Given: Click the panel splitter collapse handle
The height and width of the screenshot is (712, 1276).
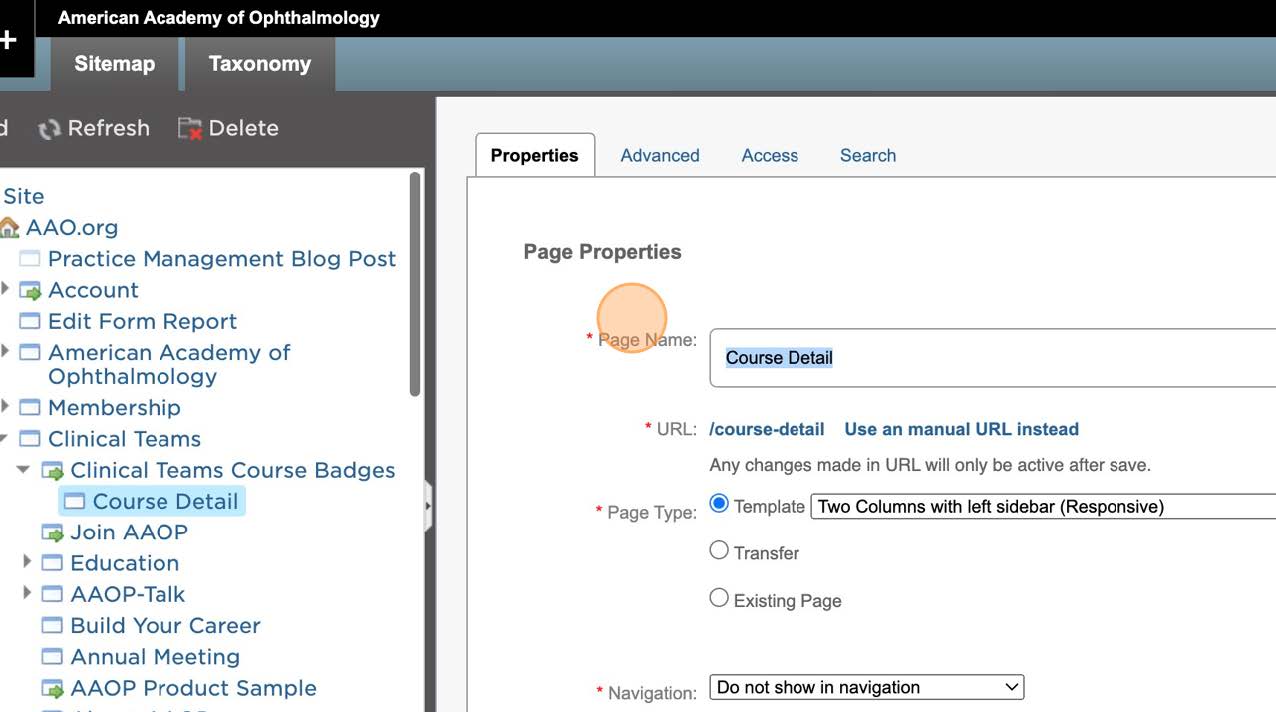Looking at the screenshot, I should 429,506.
